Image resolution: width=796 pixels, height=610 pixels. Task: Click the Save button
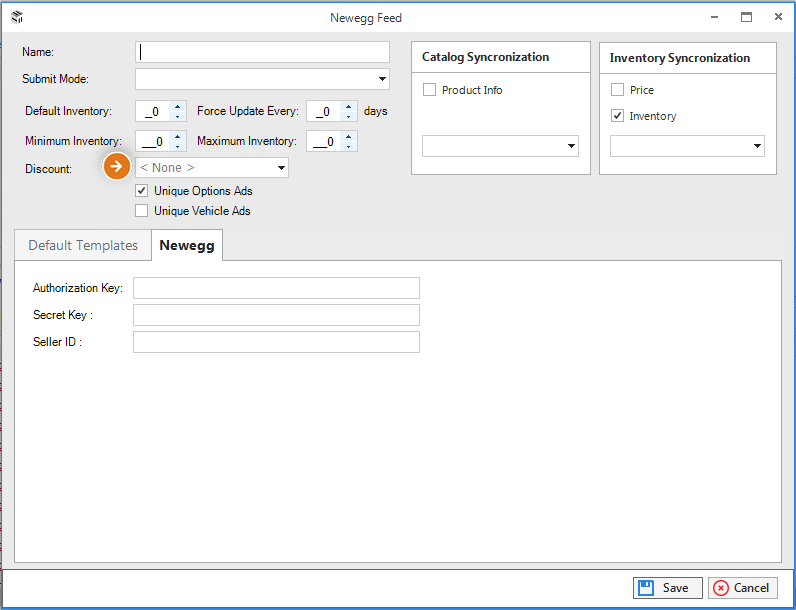click(x=668, y=588)
